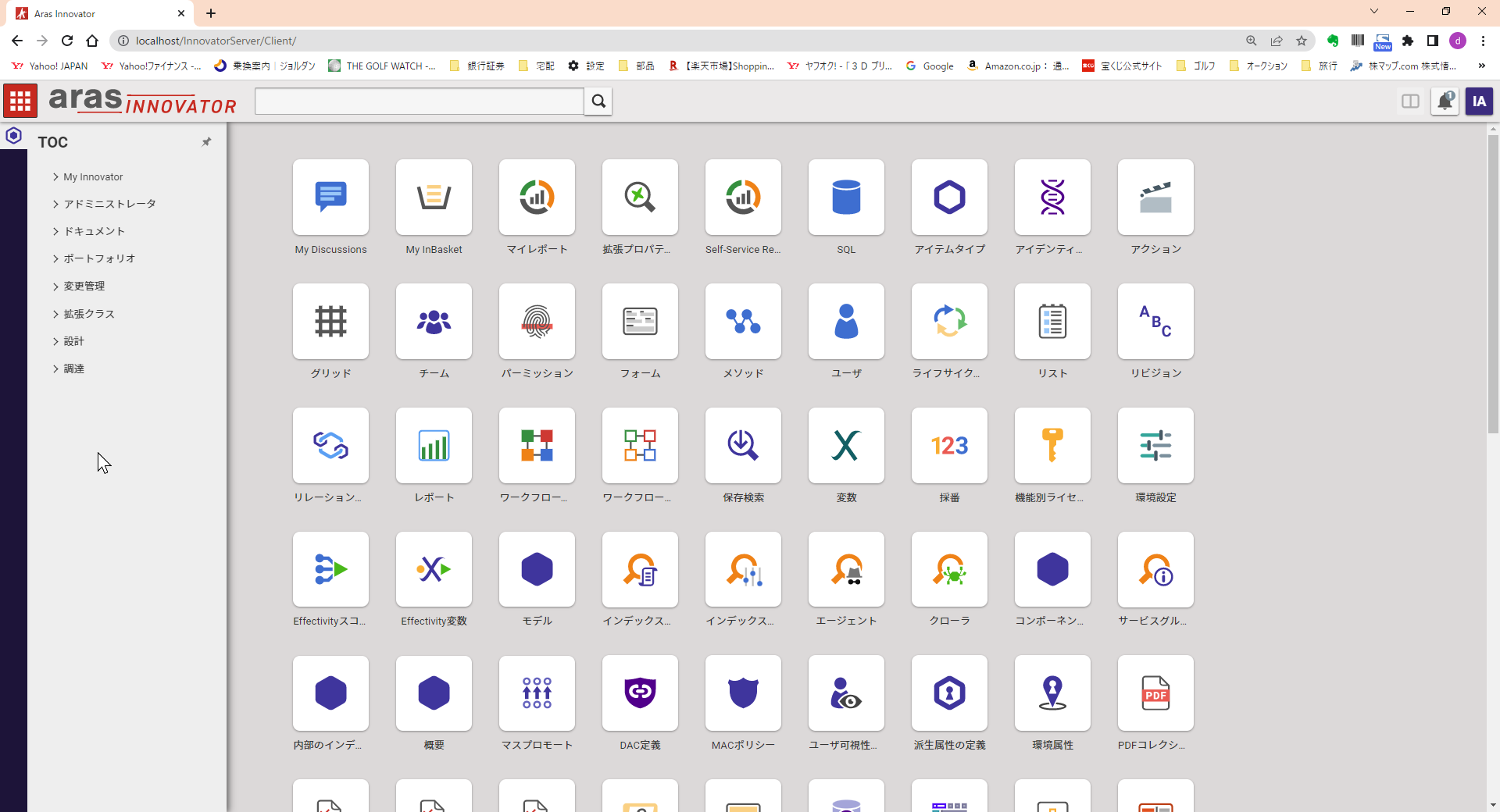1500x812 pixels.
Task: Open the Google bookmark
Action: [x=930, y=66]
